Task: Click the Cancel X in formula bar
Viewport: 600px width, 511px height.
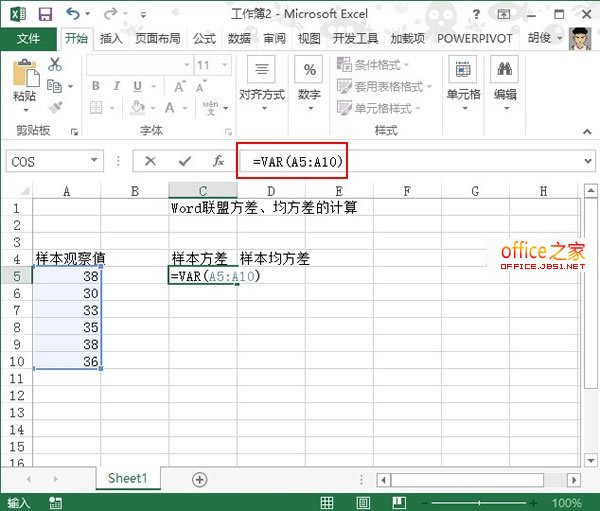Action: coord(150,161)
